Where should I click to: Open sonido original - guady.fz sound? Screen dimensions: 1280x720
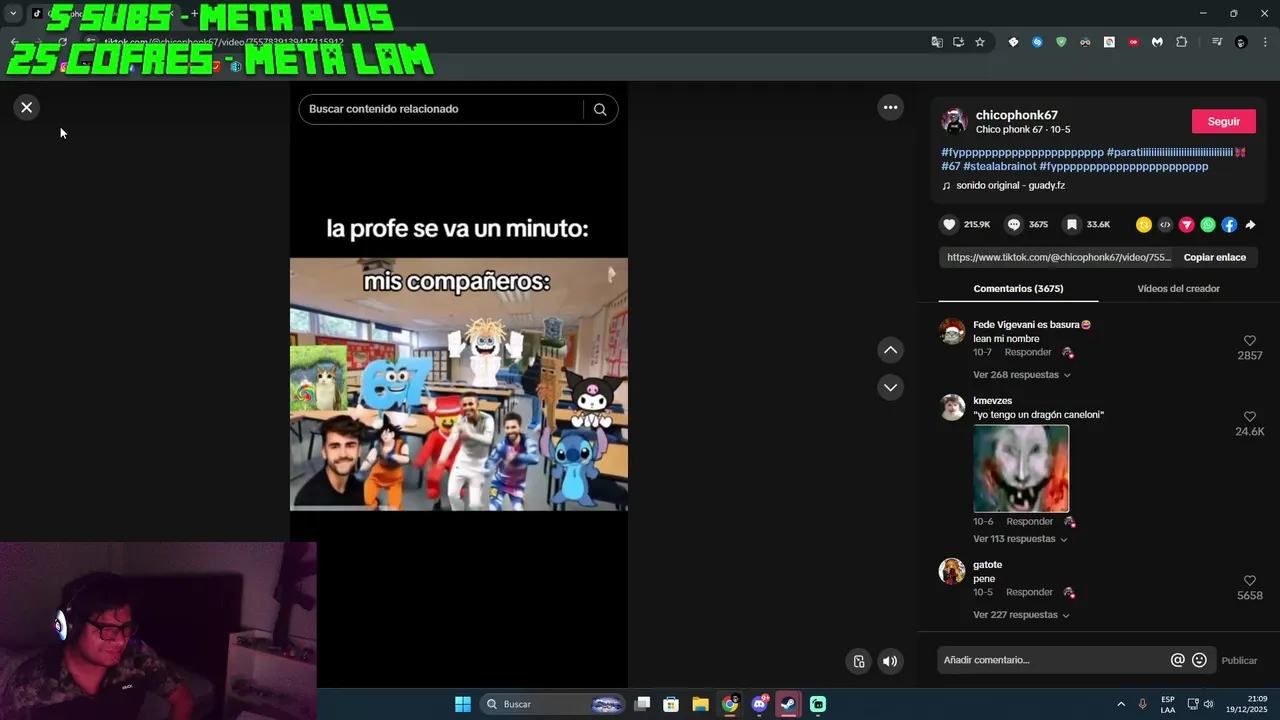(x=1010, y=185)
